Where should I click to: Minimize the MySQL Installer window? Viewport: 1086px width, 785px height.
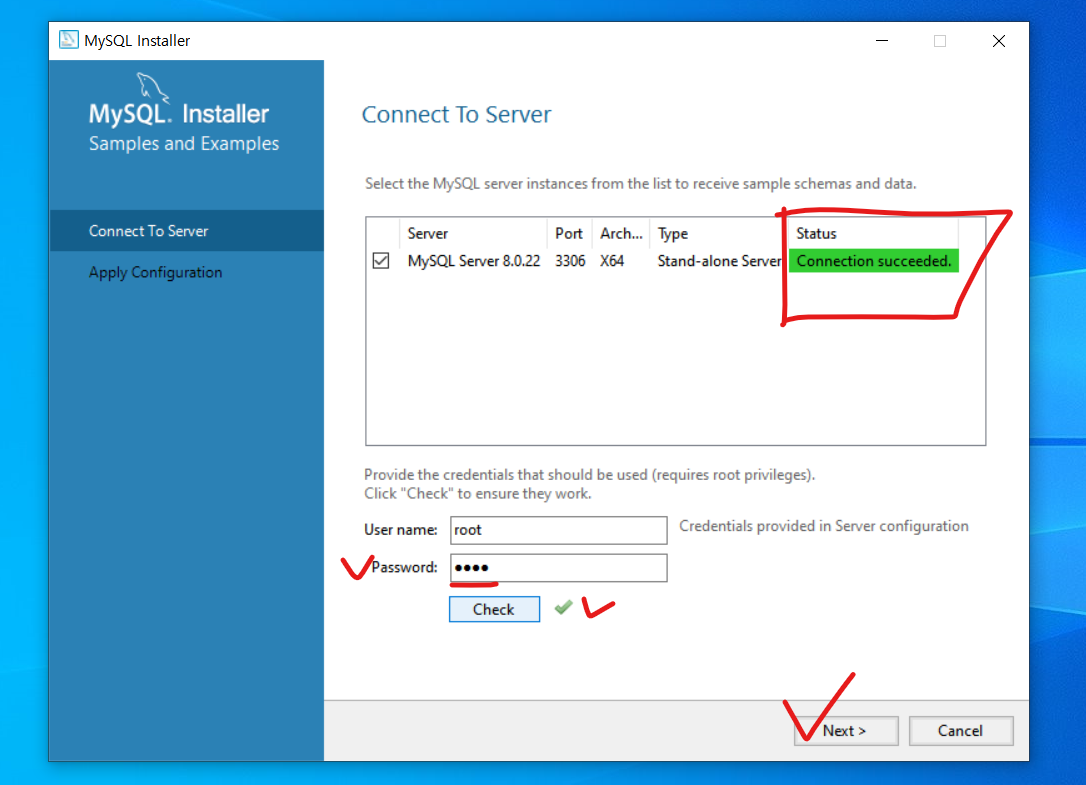pyautogui.click(x=882, y=41)
